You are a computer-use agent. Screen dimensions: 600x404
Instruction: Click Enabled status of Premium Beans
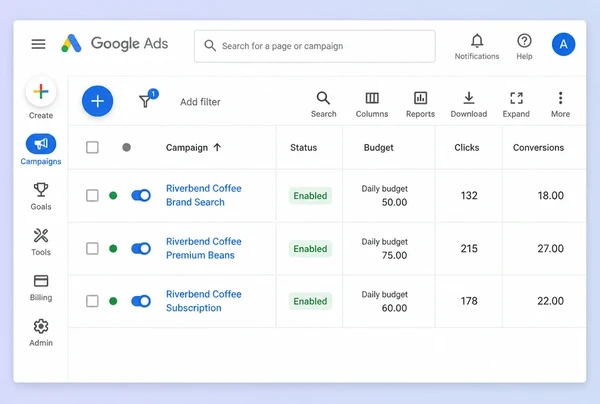(310, 249)
